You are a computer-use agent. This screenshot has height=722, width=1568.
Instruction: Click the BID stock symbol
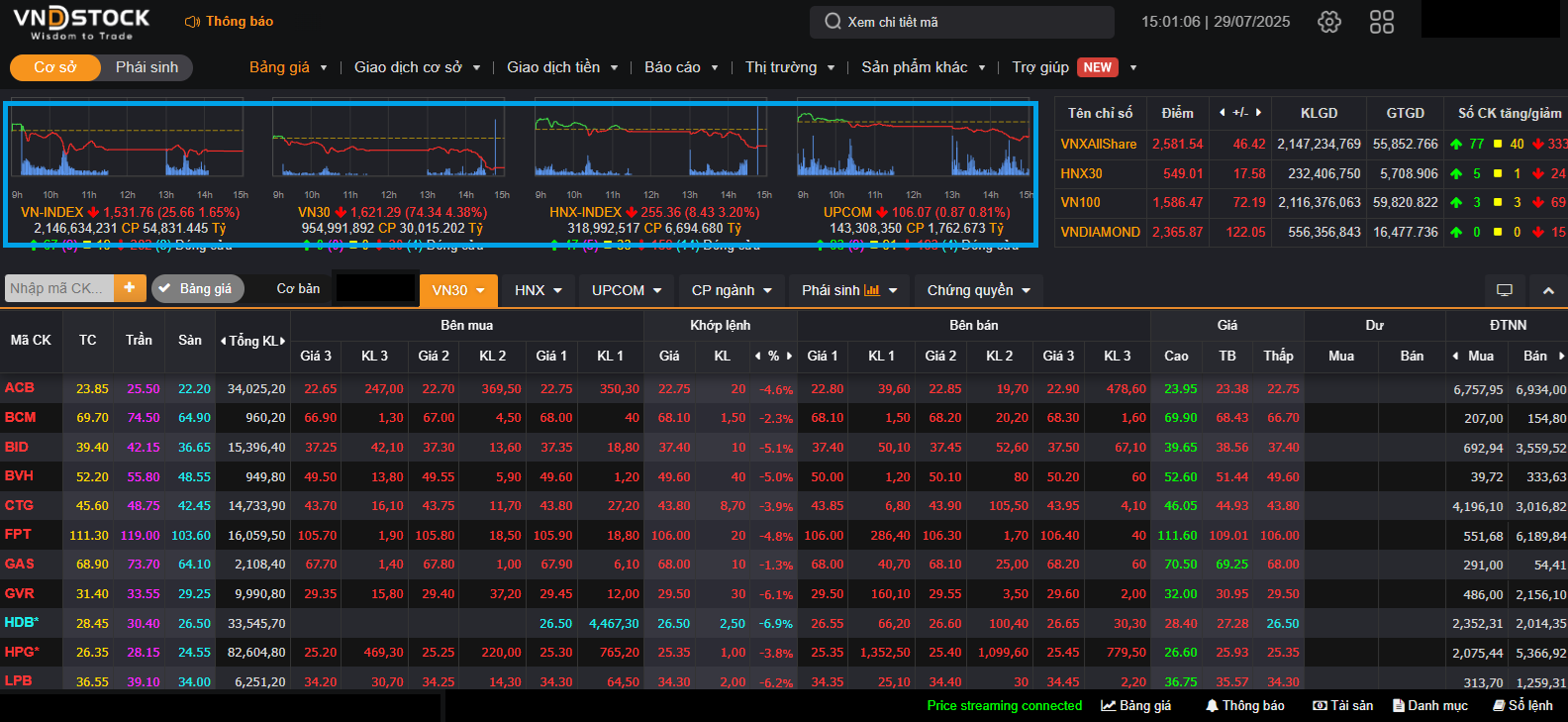pos(17,447)
